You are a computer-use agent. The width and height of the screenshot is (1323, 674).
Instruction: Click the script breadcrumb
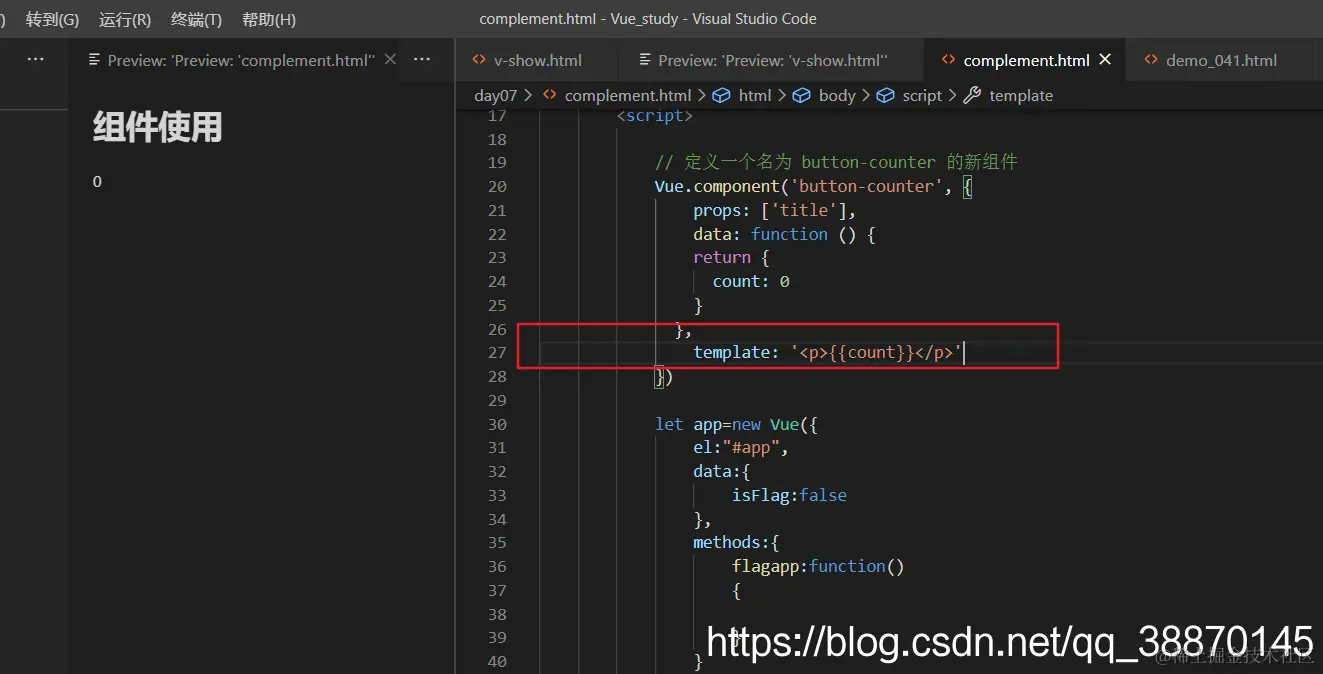tap(922, 95)
